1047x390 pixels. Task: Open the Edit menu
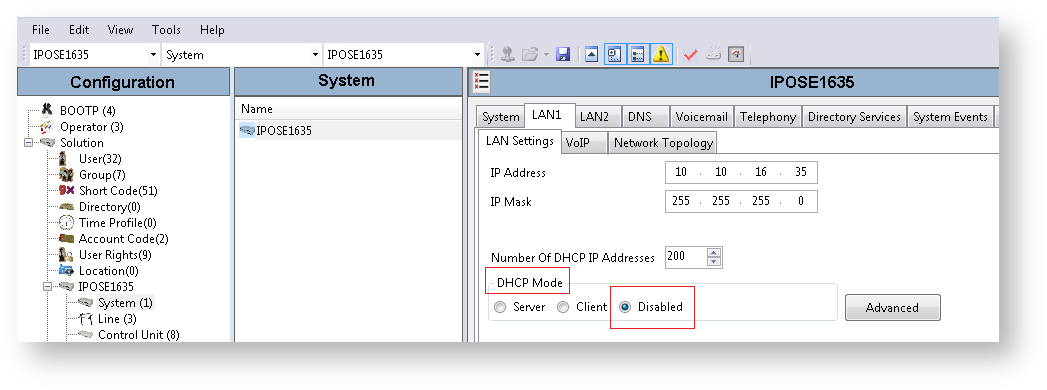tap(79, 30)
